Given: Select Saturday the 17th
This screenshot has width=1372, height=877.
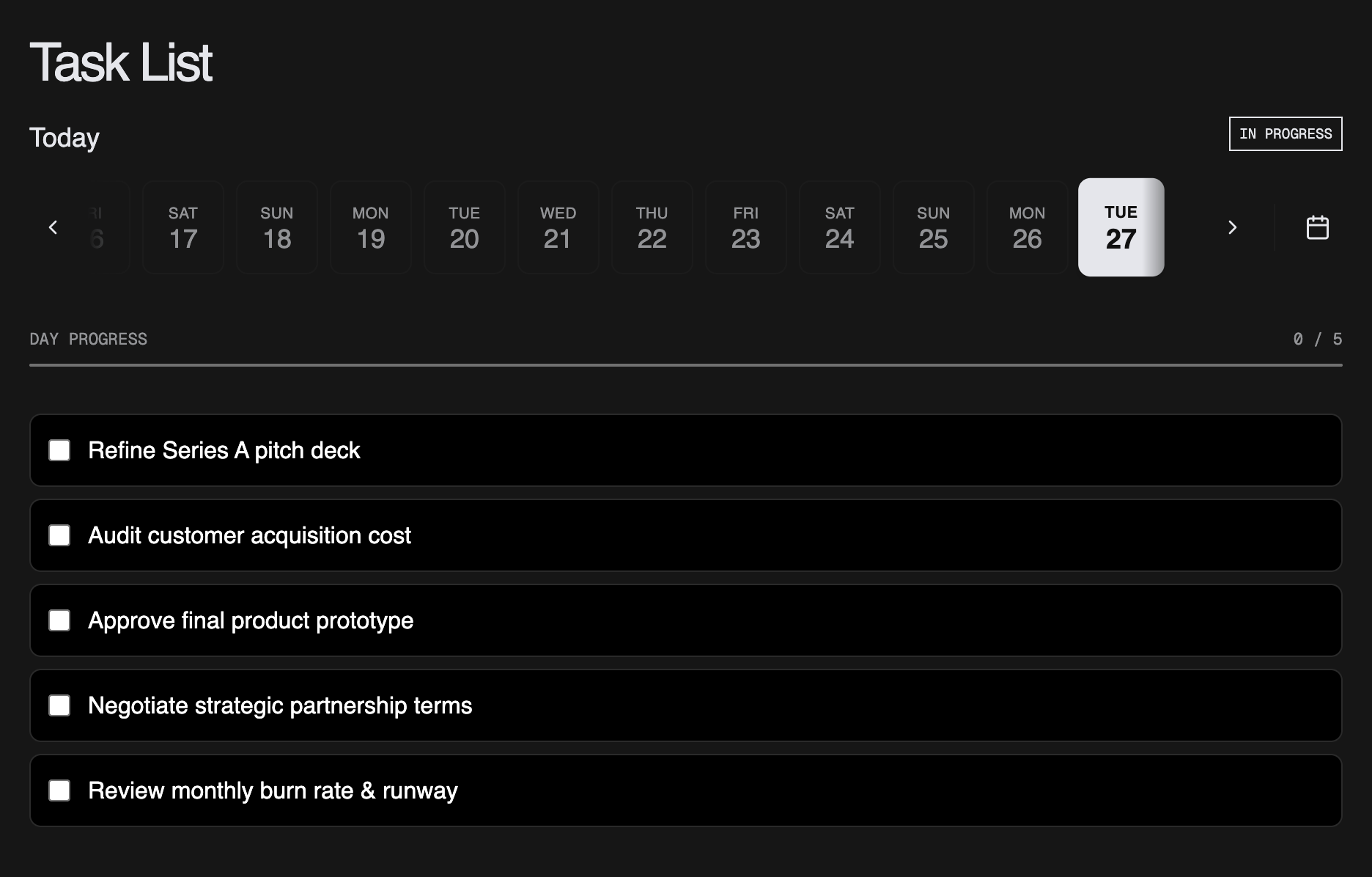Looking at the screenshot, I should [182, 227].
